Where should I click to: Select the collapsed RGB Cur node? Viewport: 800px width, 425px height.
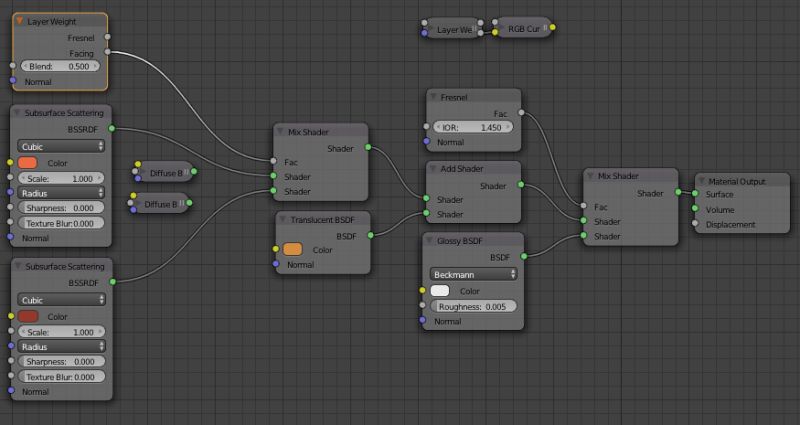(x=523, y=29)
